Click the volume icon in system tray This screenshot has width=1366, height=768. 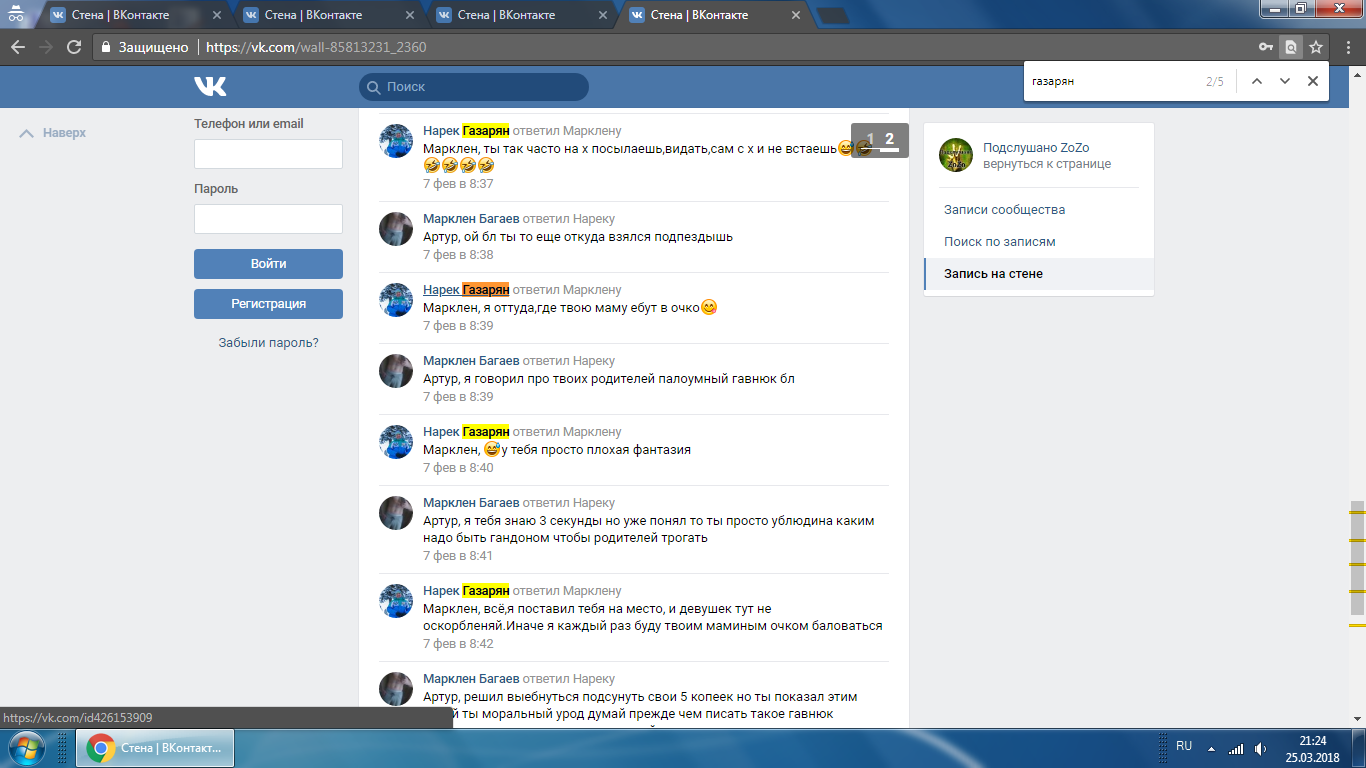[1260, 748]
